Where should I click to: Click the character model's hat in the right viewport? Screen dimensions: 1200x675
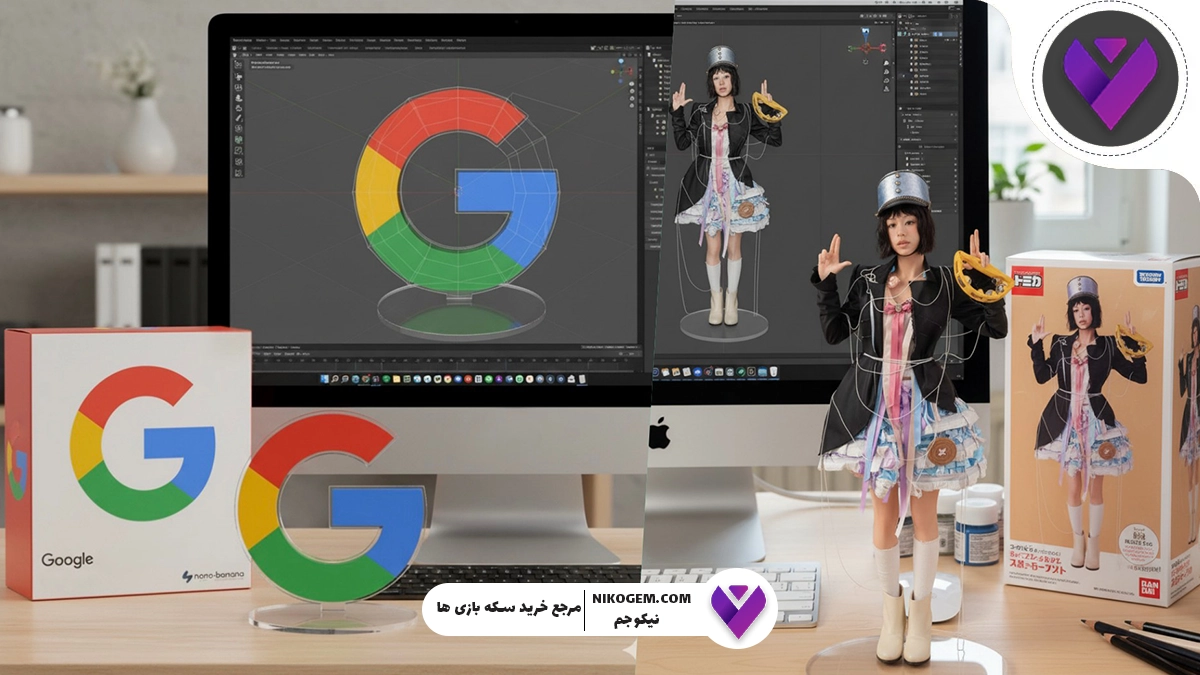721,58
